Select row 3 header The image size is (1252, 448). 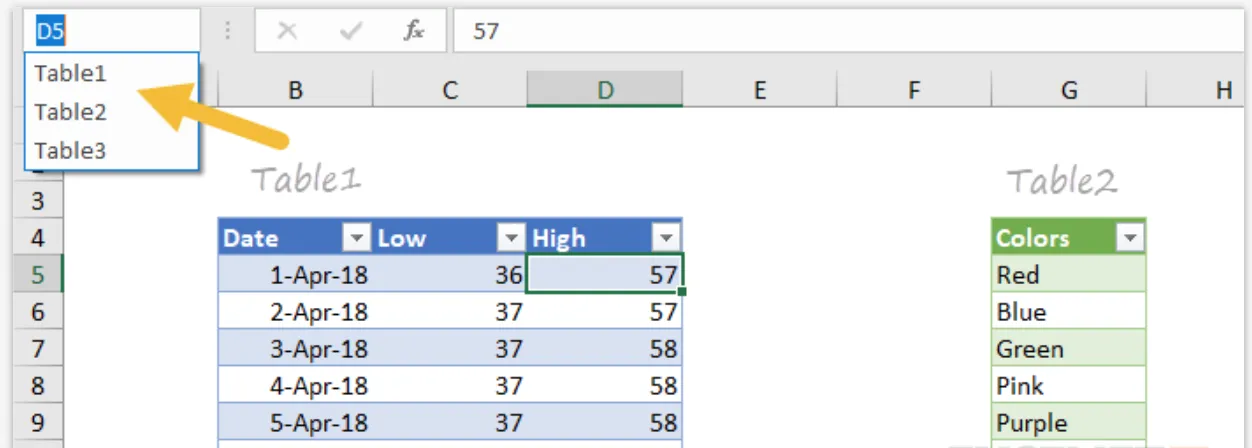tap(38, 201)
